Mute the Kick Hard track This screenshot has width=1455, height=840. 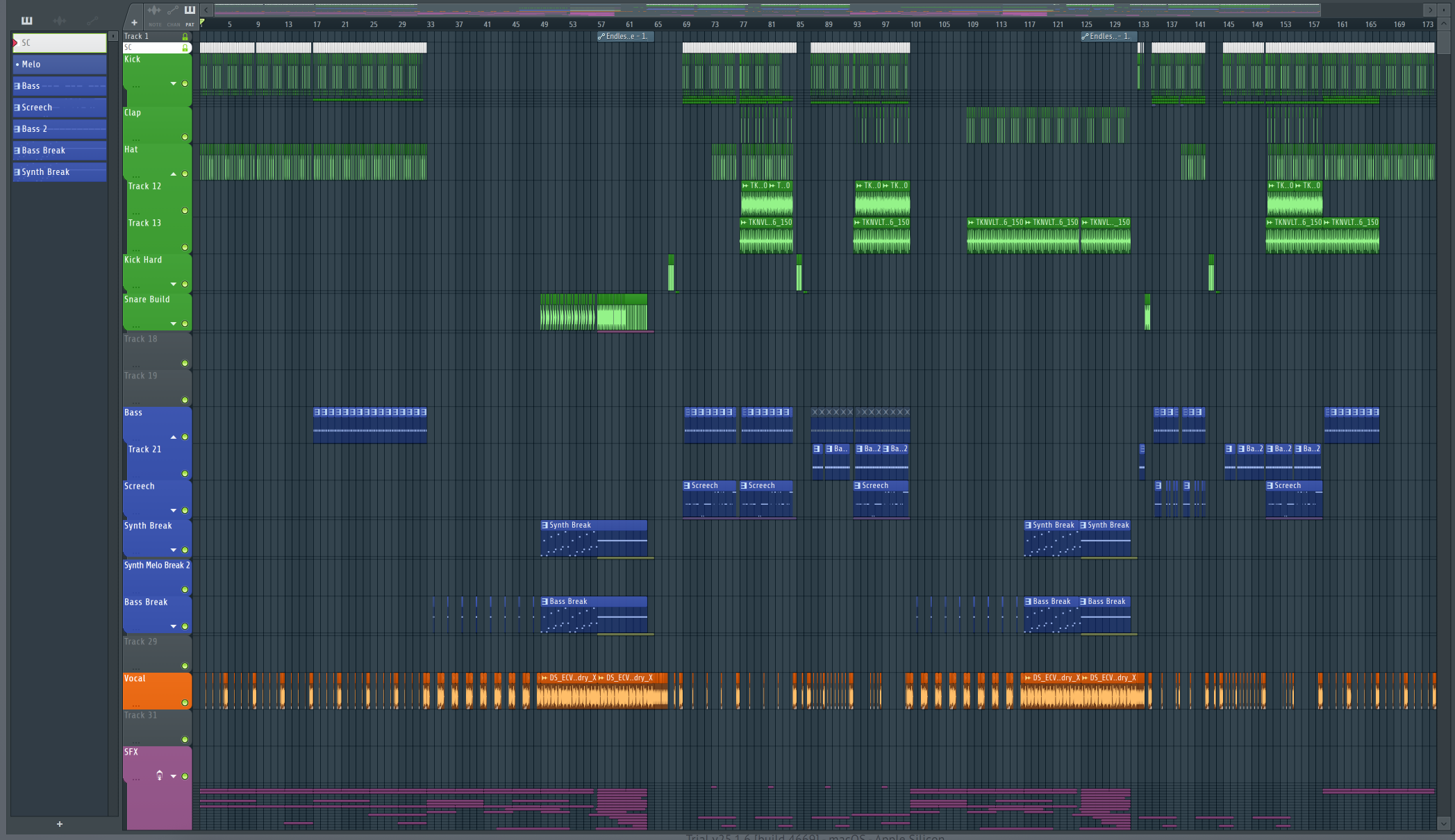point(185,284)
